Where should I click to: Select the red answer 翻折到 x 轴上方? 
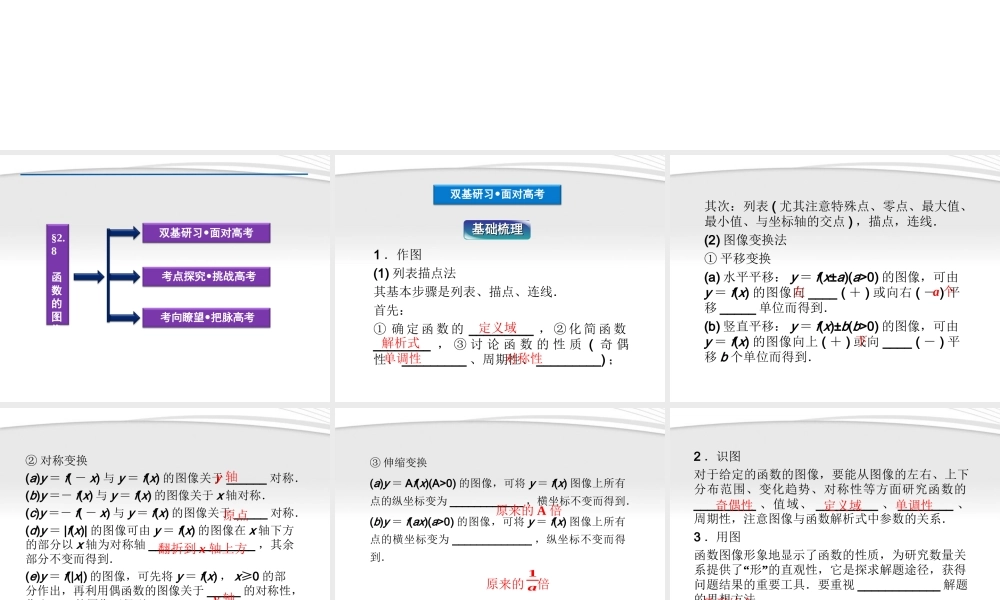click(202, 548)
